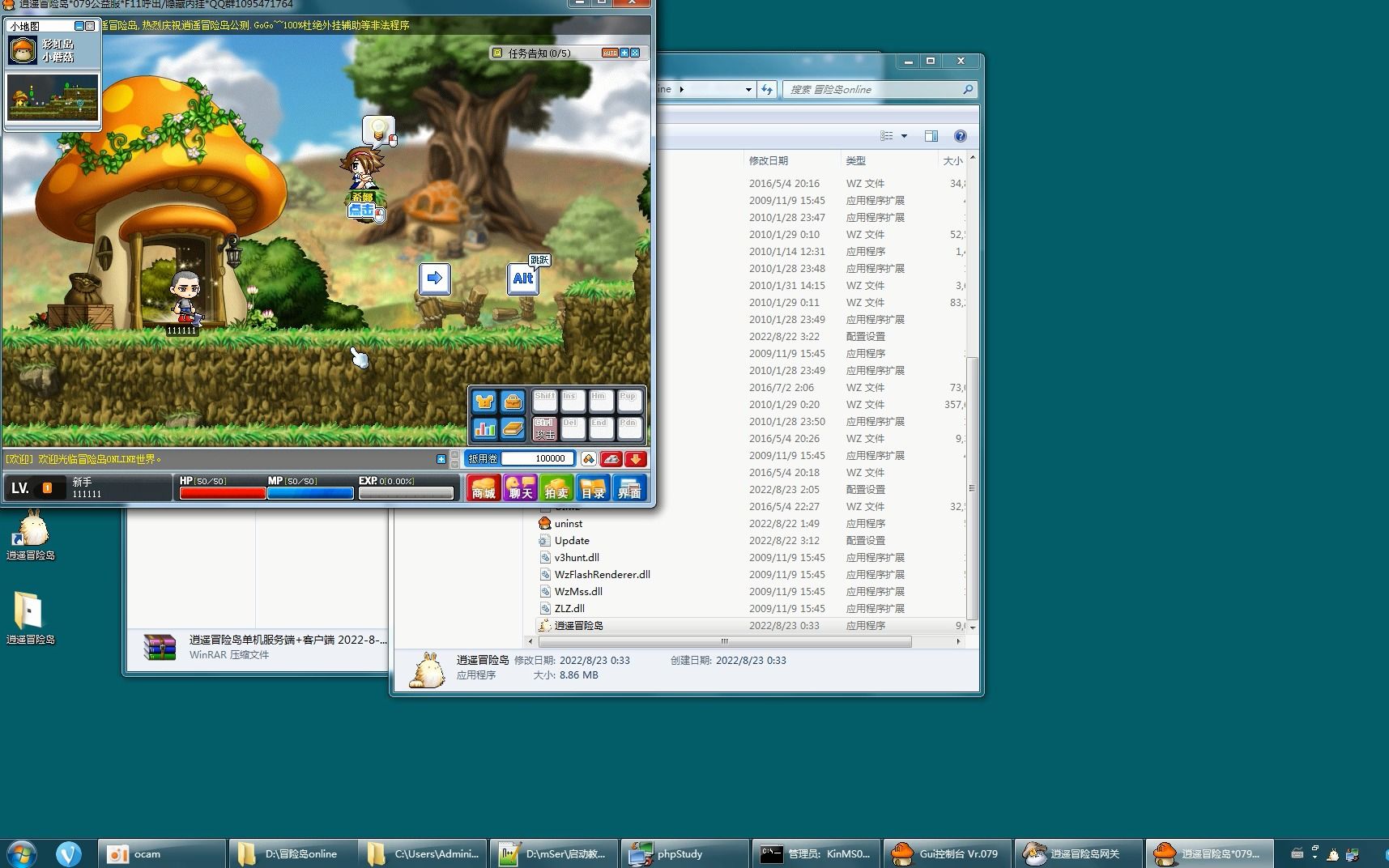Click the Del quick slot key
1389x868 pixels.
click(x=573, y=429)
